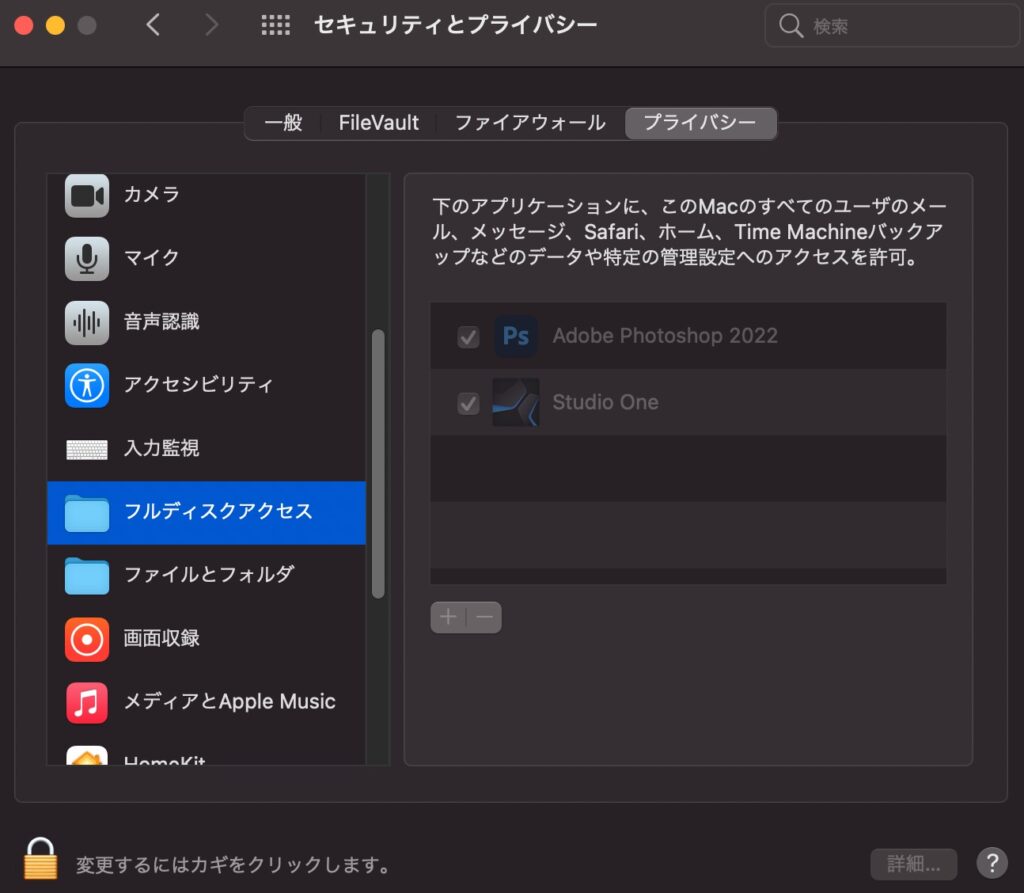Open the 一般 tab
The image size is (1024, 893).
coord(283,123)
